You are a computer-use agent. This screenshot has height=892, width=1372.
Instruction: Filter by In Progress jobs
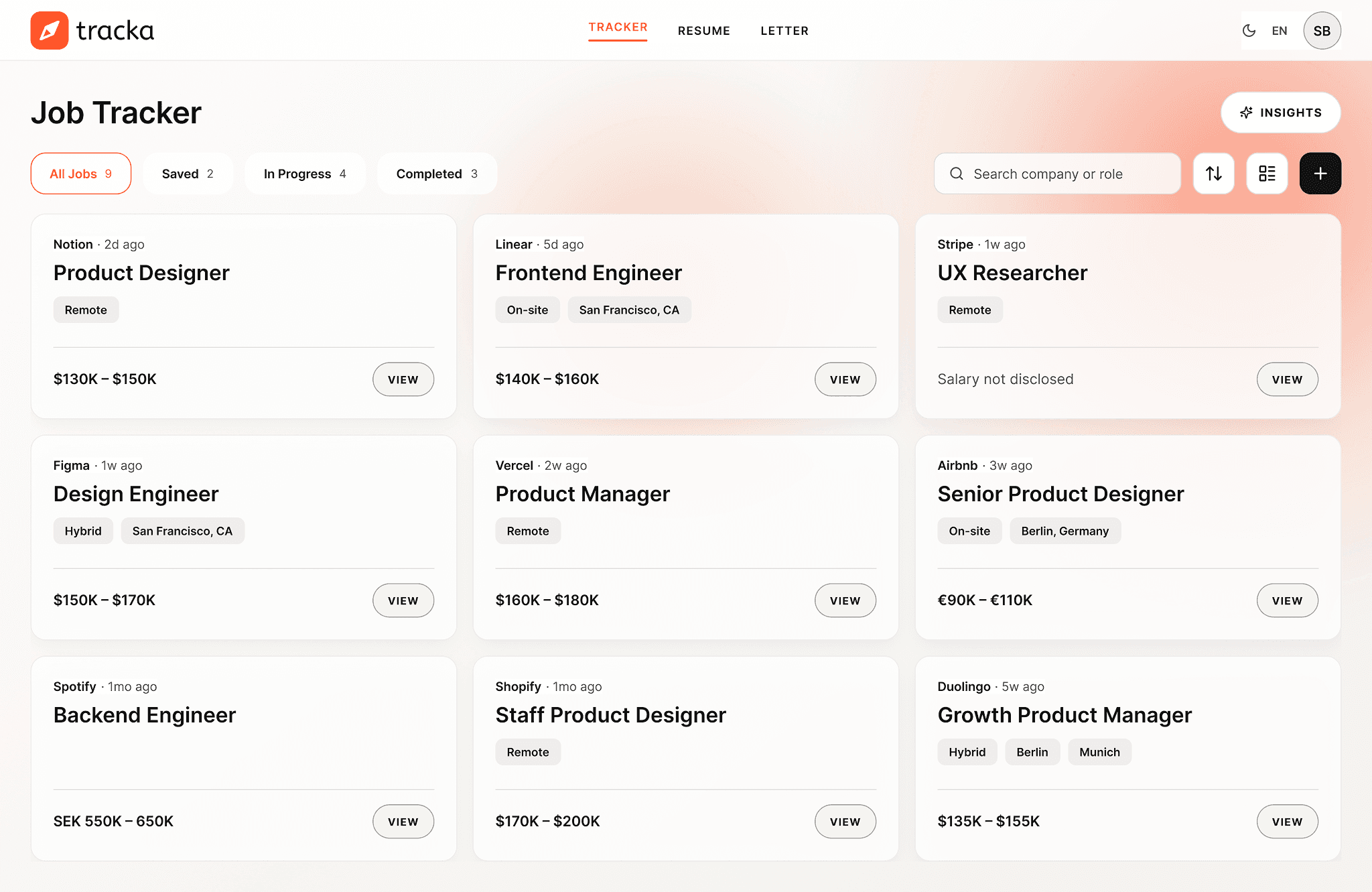(x=305, y=174)
